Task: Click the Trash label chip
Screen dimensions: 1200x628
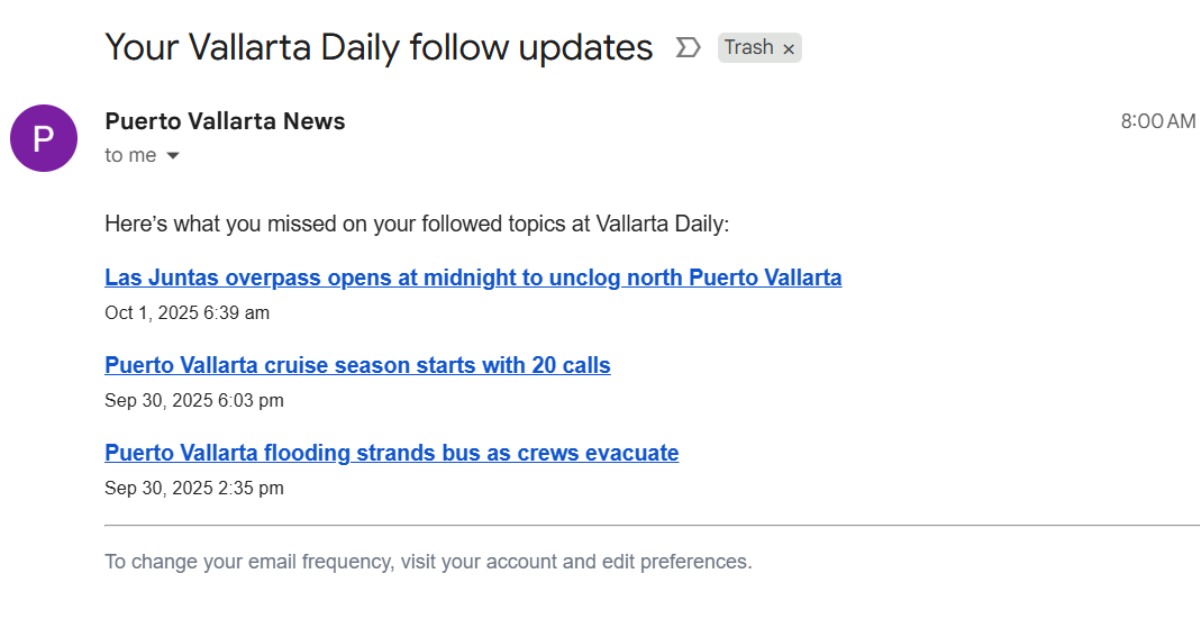Action: click(x=748, y=47)
